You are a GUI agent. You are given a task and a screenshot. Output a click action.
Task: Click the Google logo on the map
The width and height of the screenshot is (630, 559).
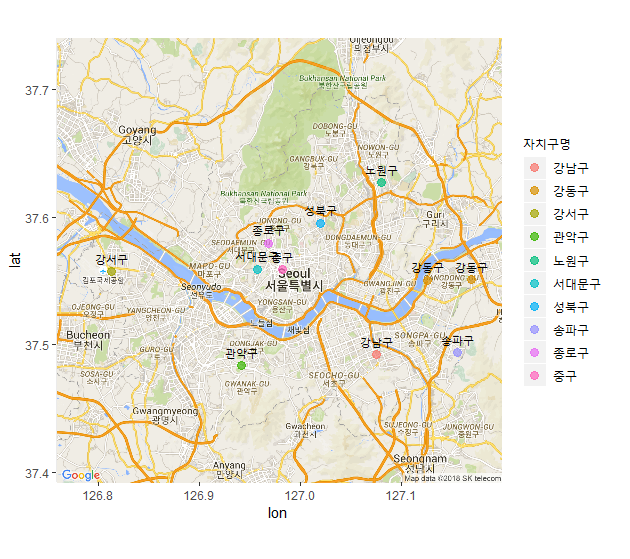(81, 475)
